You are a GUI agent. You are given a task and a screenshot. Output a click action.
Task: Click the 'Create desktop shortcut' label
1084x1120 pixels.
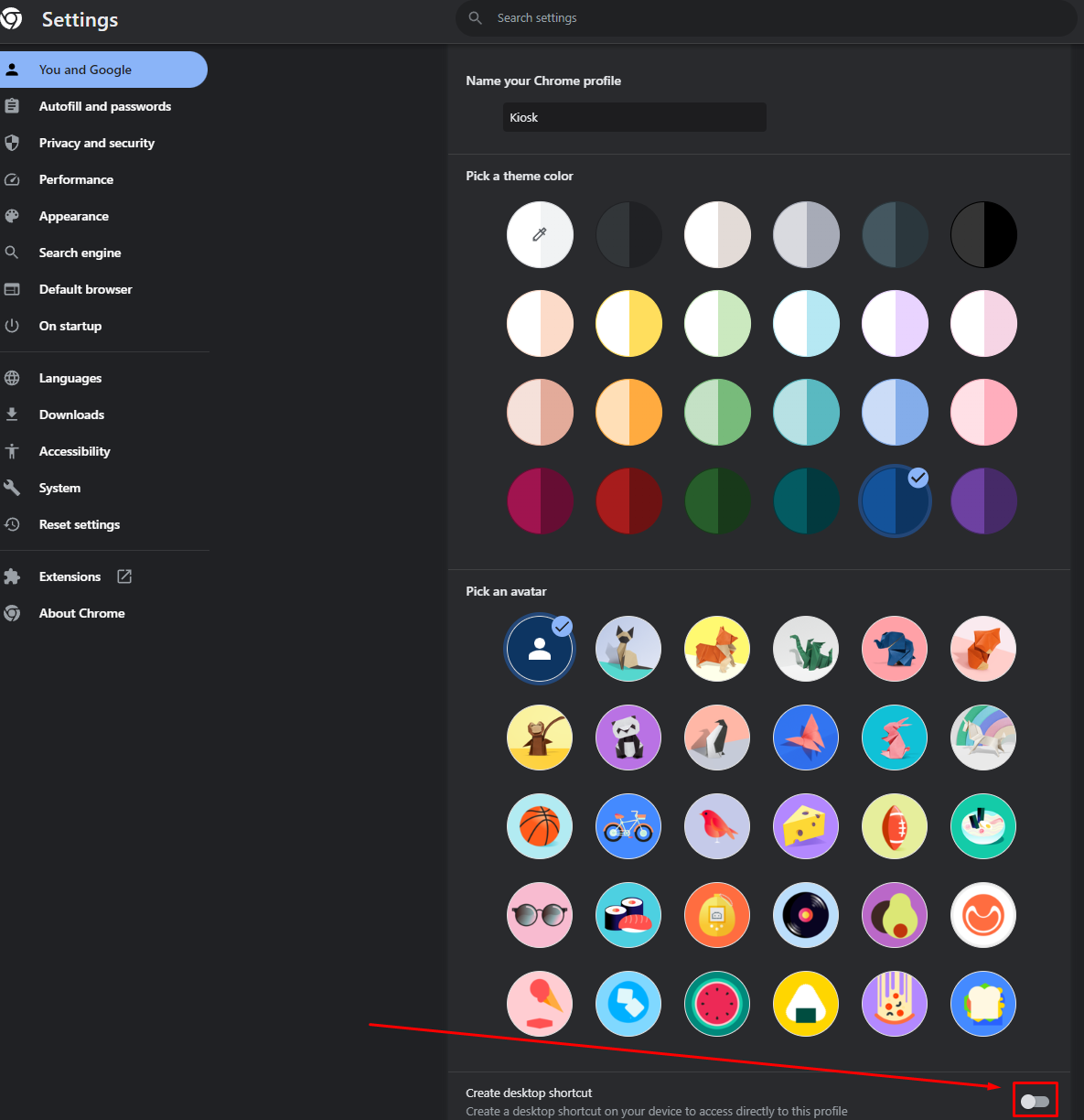[529, 1093]
